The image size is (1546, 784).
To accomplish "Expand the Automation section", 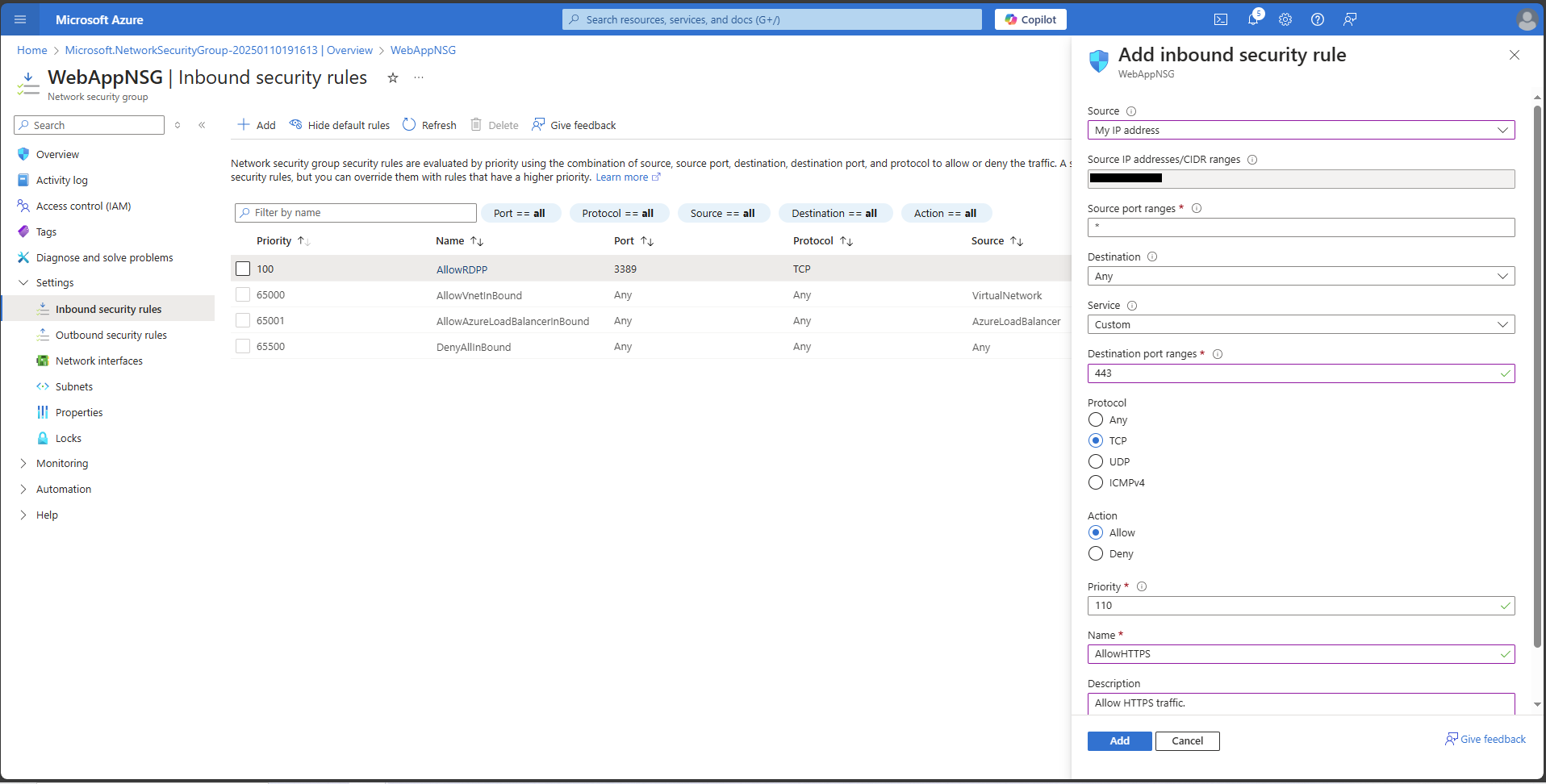I will tap(23, 489).
